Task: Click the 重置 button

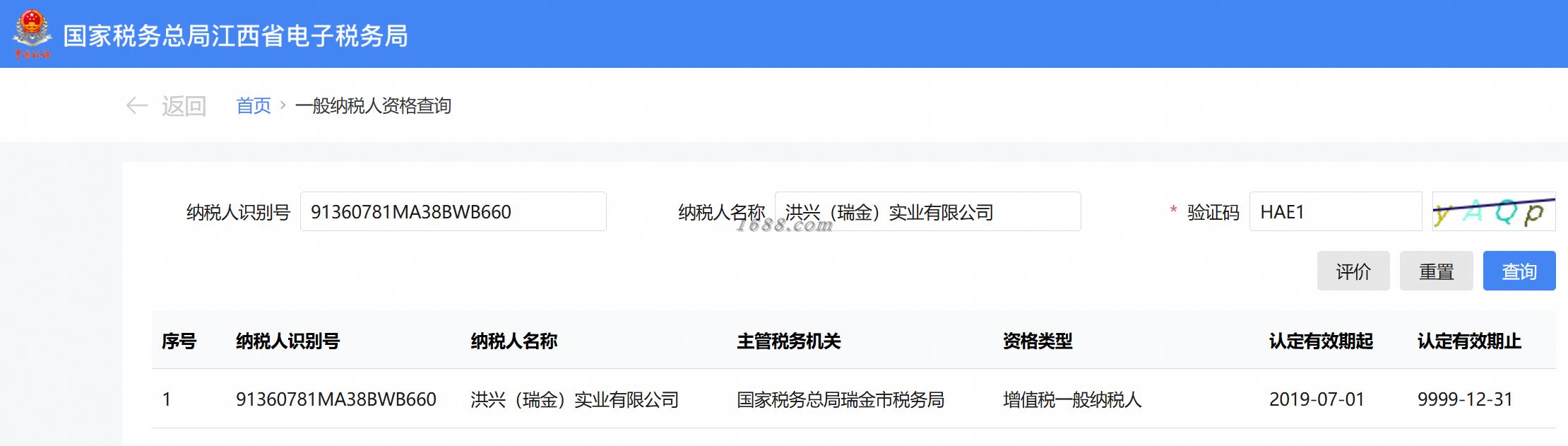Action: tap(1437, 271)
